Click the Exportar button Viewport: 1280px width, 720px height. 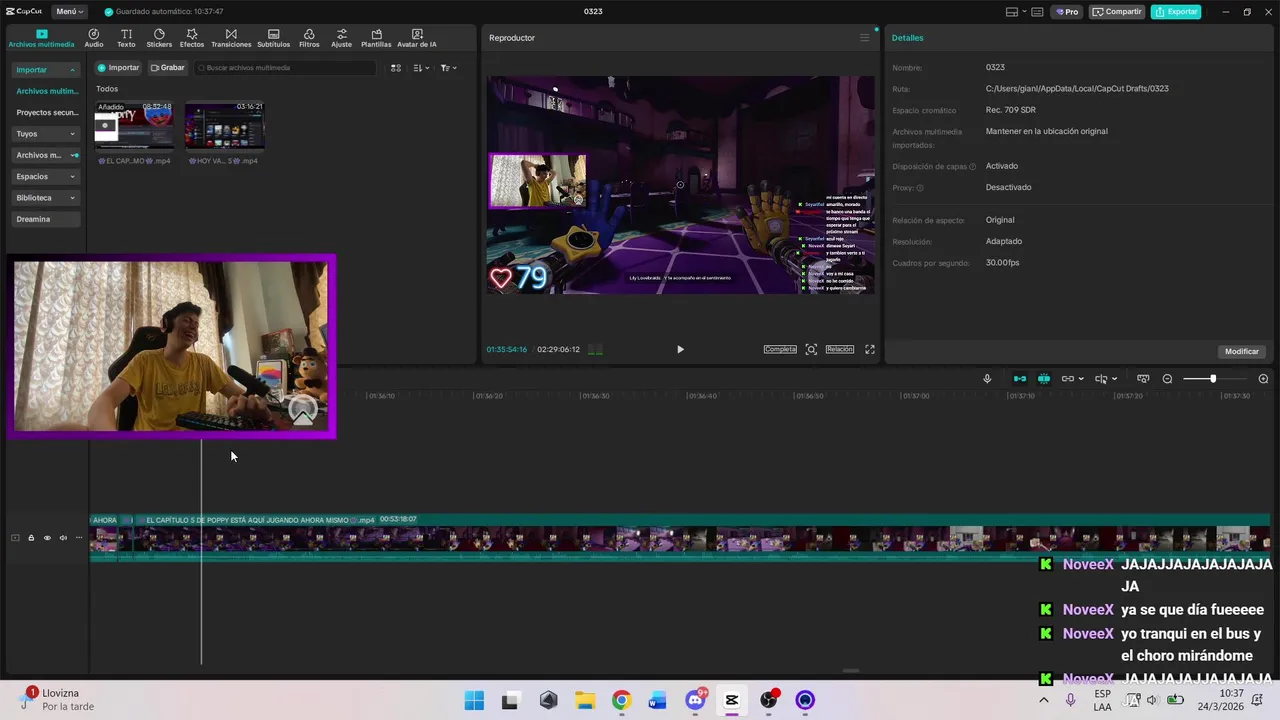click(1176, 12)
